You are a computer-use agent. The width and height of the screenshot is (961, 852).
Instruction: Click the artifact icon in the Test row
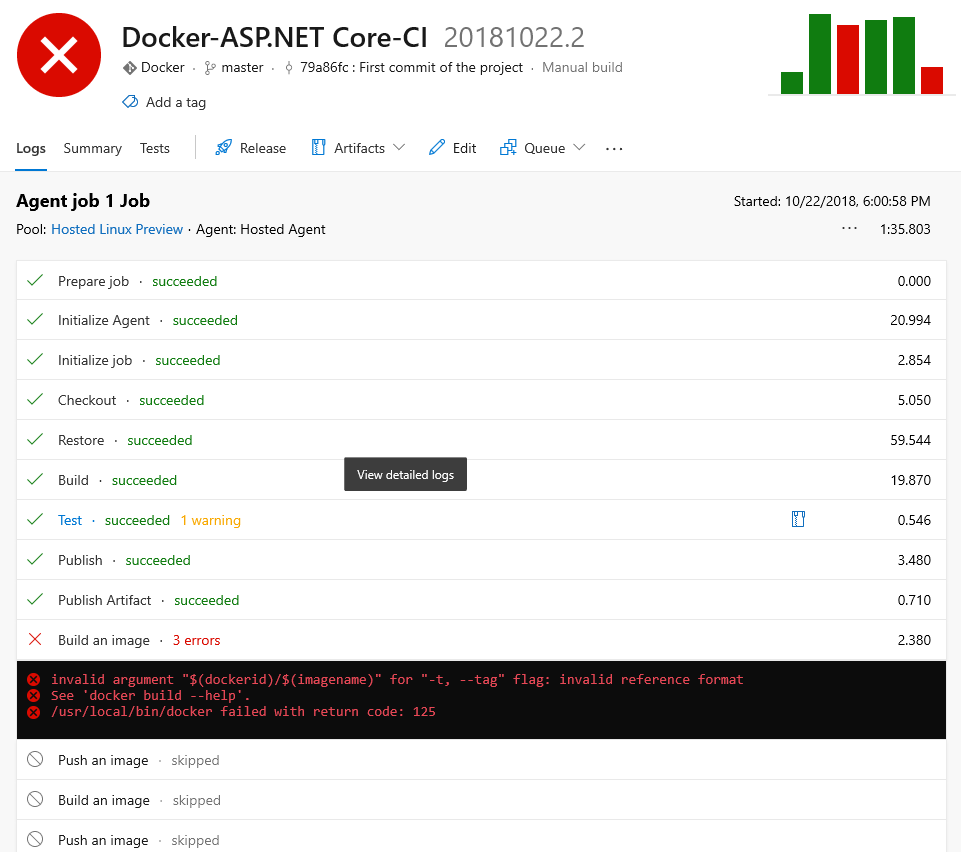[798, 519]
